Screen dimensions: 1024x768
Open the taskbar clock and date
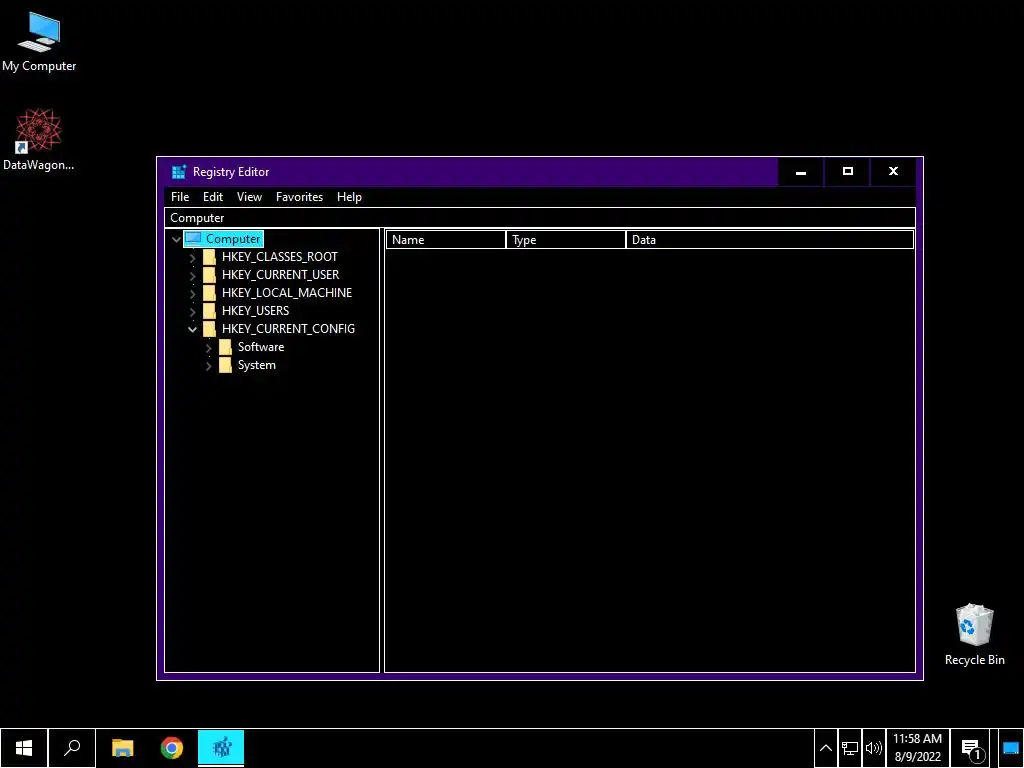[x=918, y=748]
